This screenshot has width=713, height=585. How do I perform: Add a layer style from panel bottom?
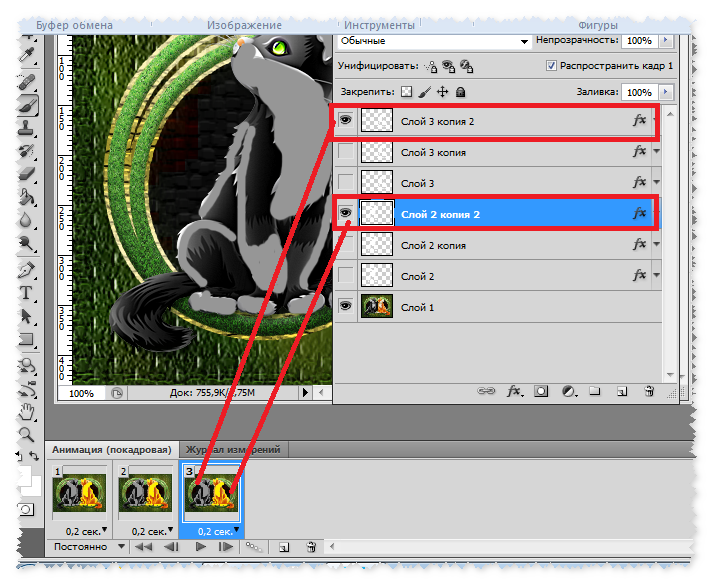click(514, 391)
